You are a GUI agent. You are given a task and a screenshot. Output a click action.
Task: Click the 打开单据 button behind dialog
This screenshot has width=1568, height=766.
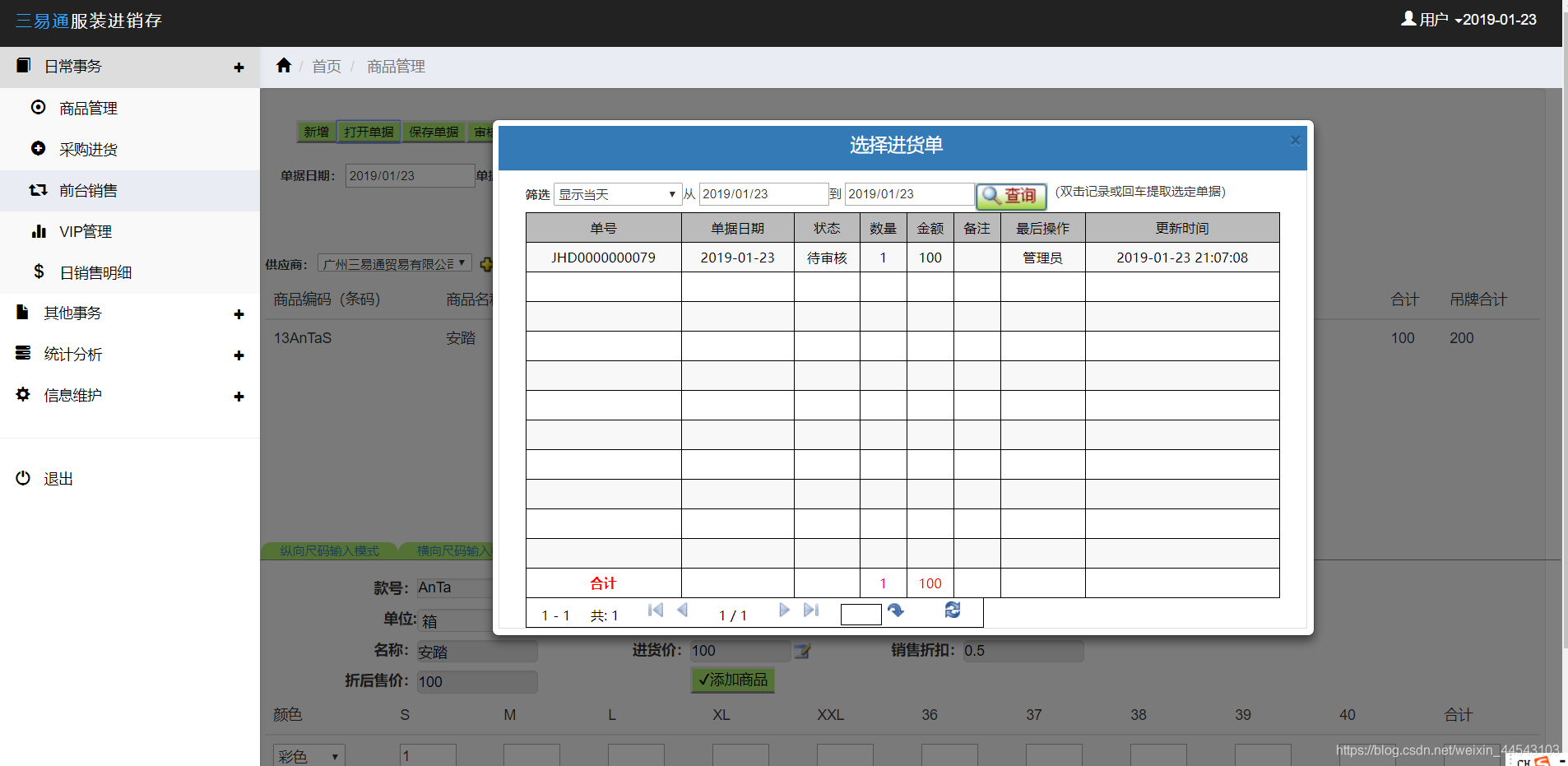369,132
